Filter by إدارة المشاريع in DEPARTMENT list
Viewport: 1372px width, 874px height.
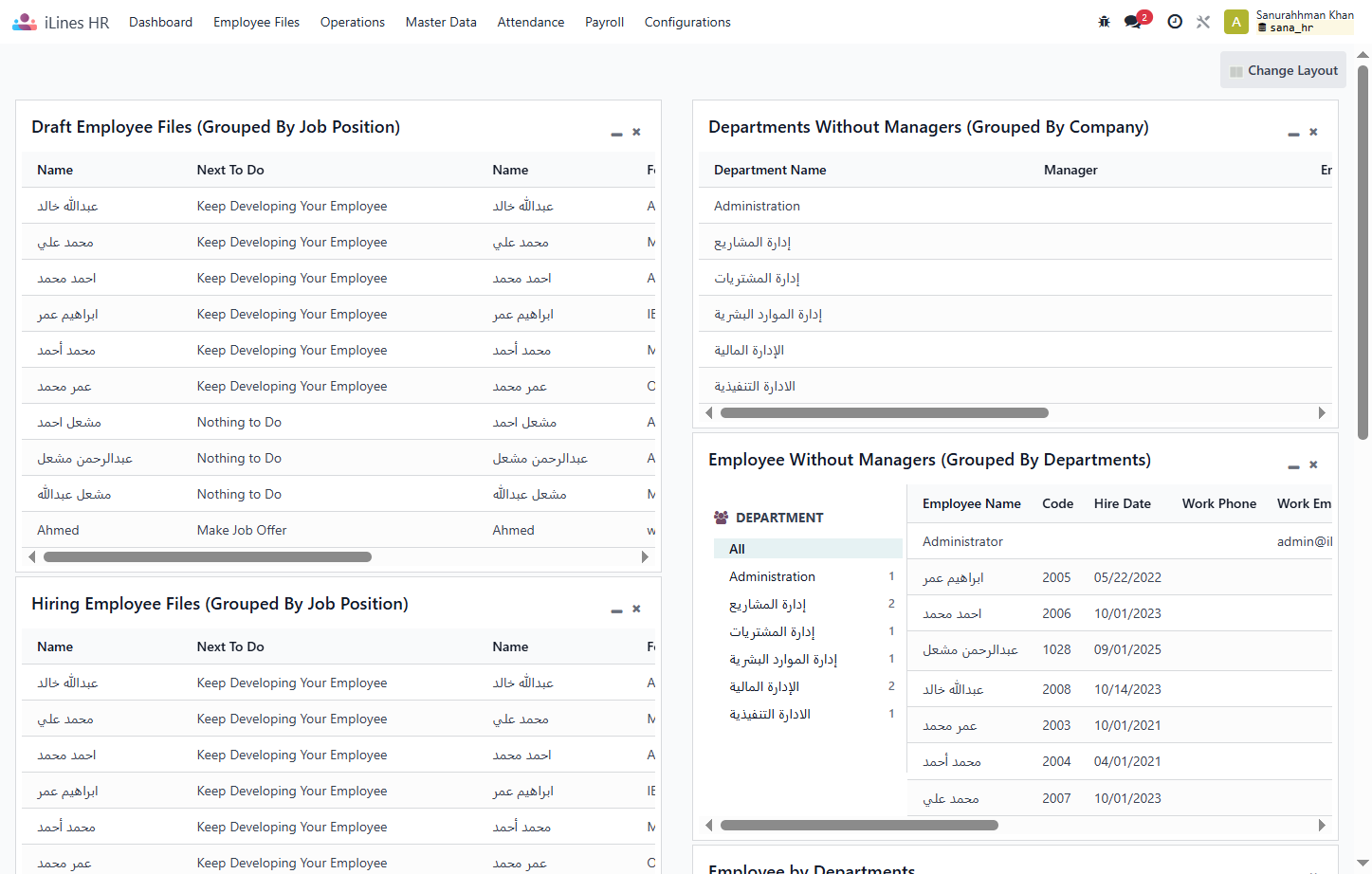(x=808, y=604)
